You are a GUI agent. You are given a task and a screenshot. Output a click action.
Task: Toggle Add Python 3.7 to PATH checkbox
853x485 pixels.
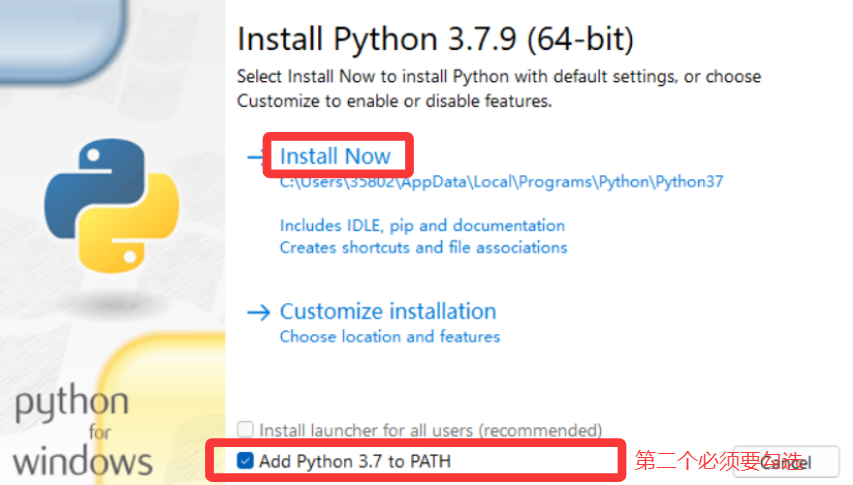[x=245, y=461]
